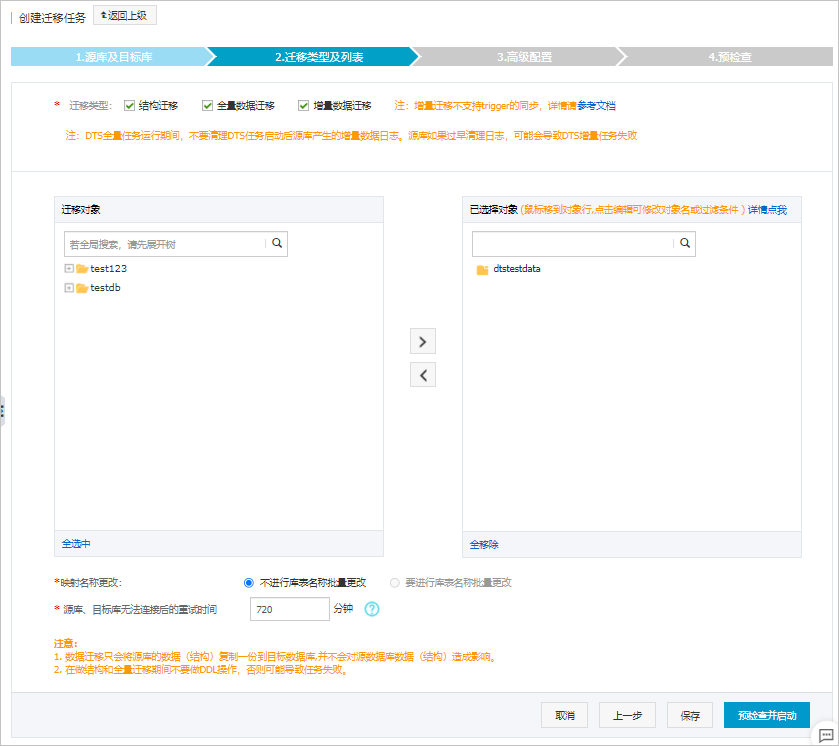The height and width of the screenshot is (746, 839).
Task: Select the dtstestdata folder icon
Action: 481,268
